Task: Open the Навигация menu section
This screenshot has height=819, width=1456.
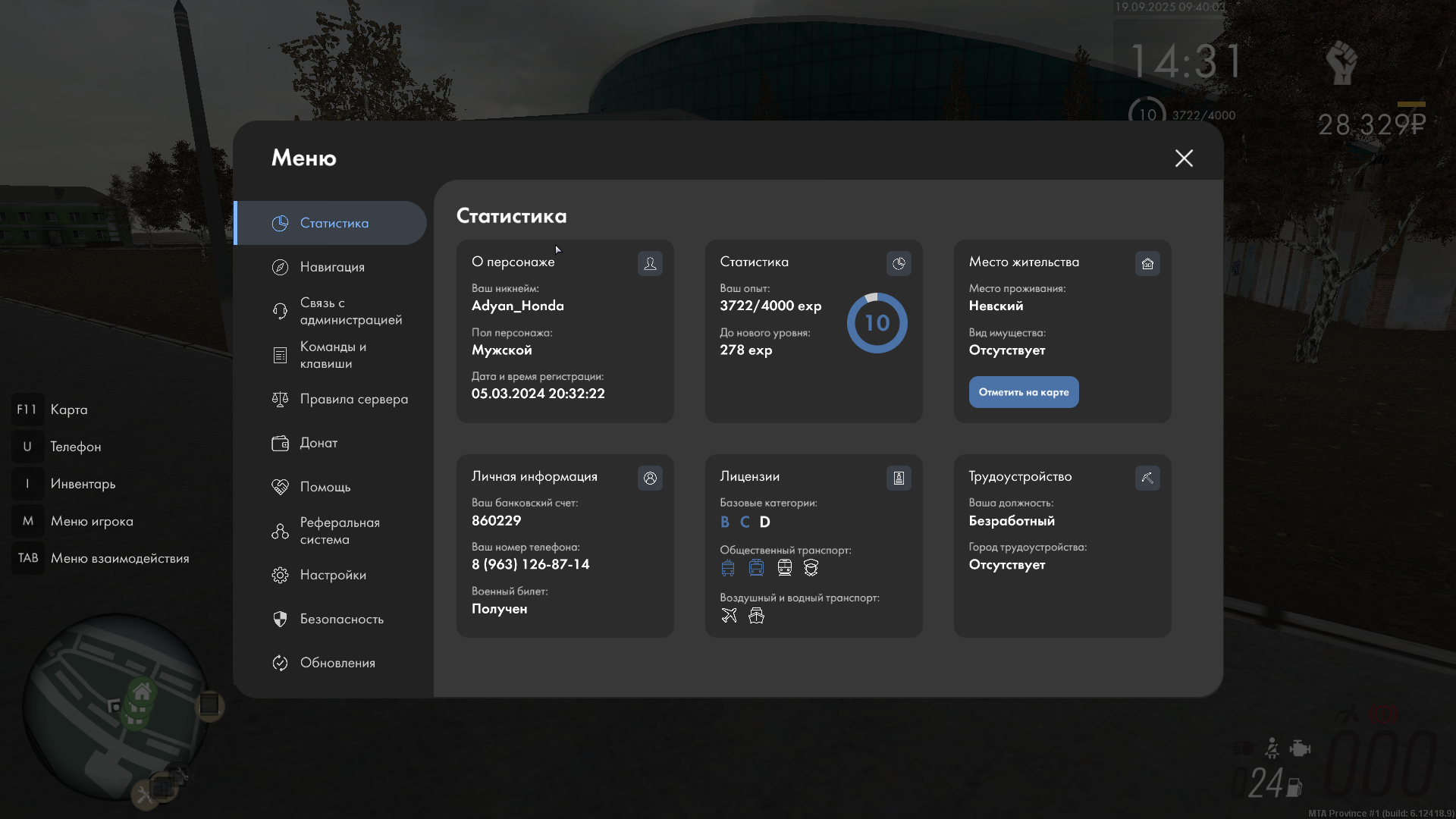Action: coord(332,267)
